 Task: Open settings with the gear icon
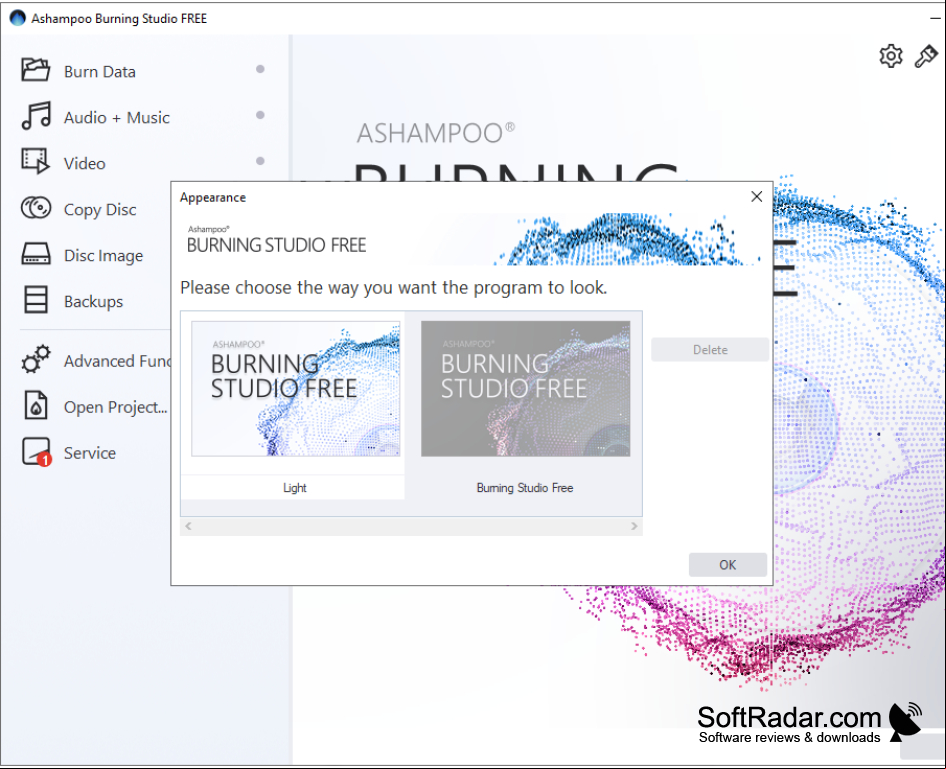coord(891,56)
